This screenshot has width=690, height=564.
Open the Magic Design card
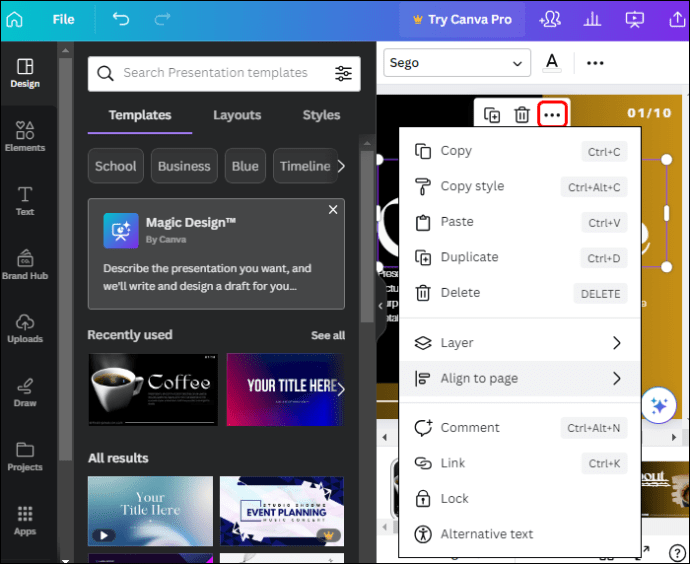(216, 254)
